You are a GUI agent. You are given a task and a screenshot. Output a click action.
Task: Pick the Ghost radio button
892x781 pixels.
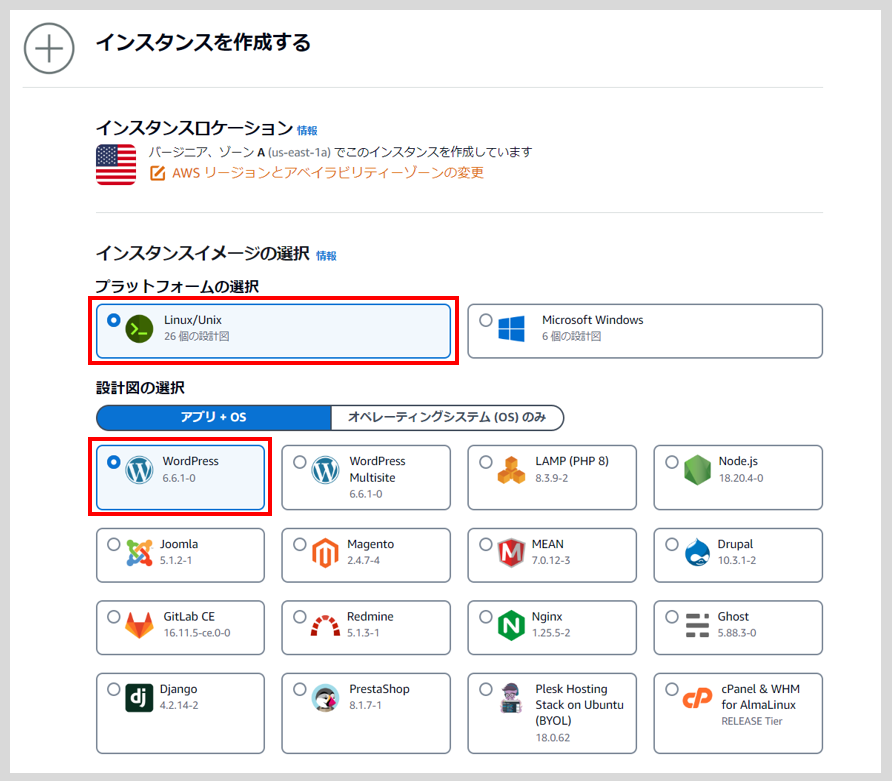(672, 617)
